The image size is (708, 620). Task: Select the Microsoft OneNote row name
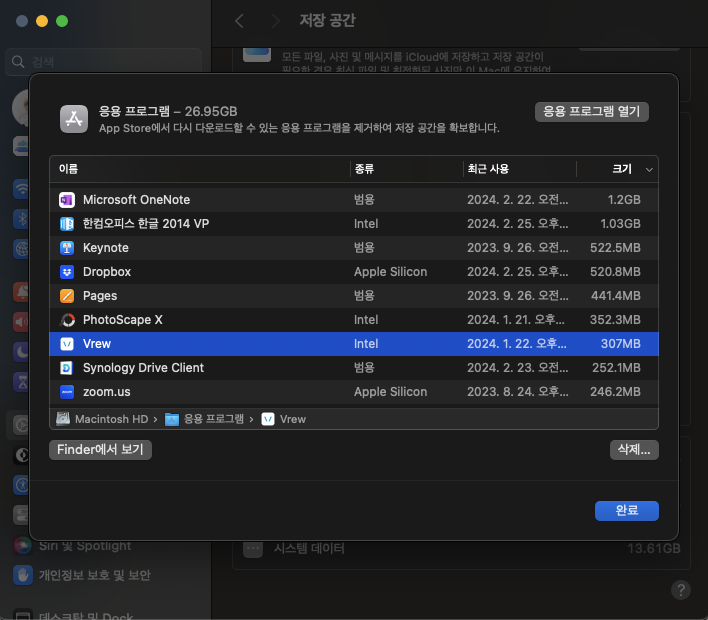click(136, 200)
